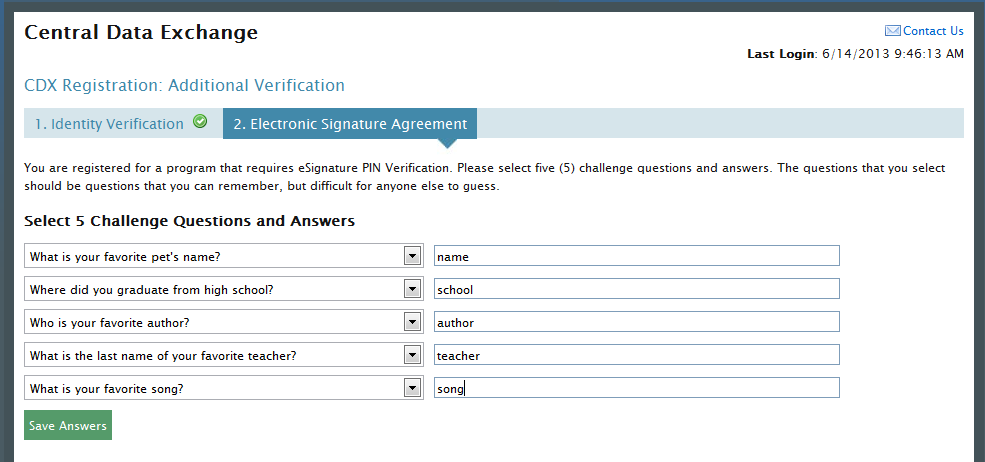Image resolution: width=985 pixels, height=462 pixels.
Task: Expand the favorite author question dropdown
Action: (x=411, y=322)
